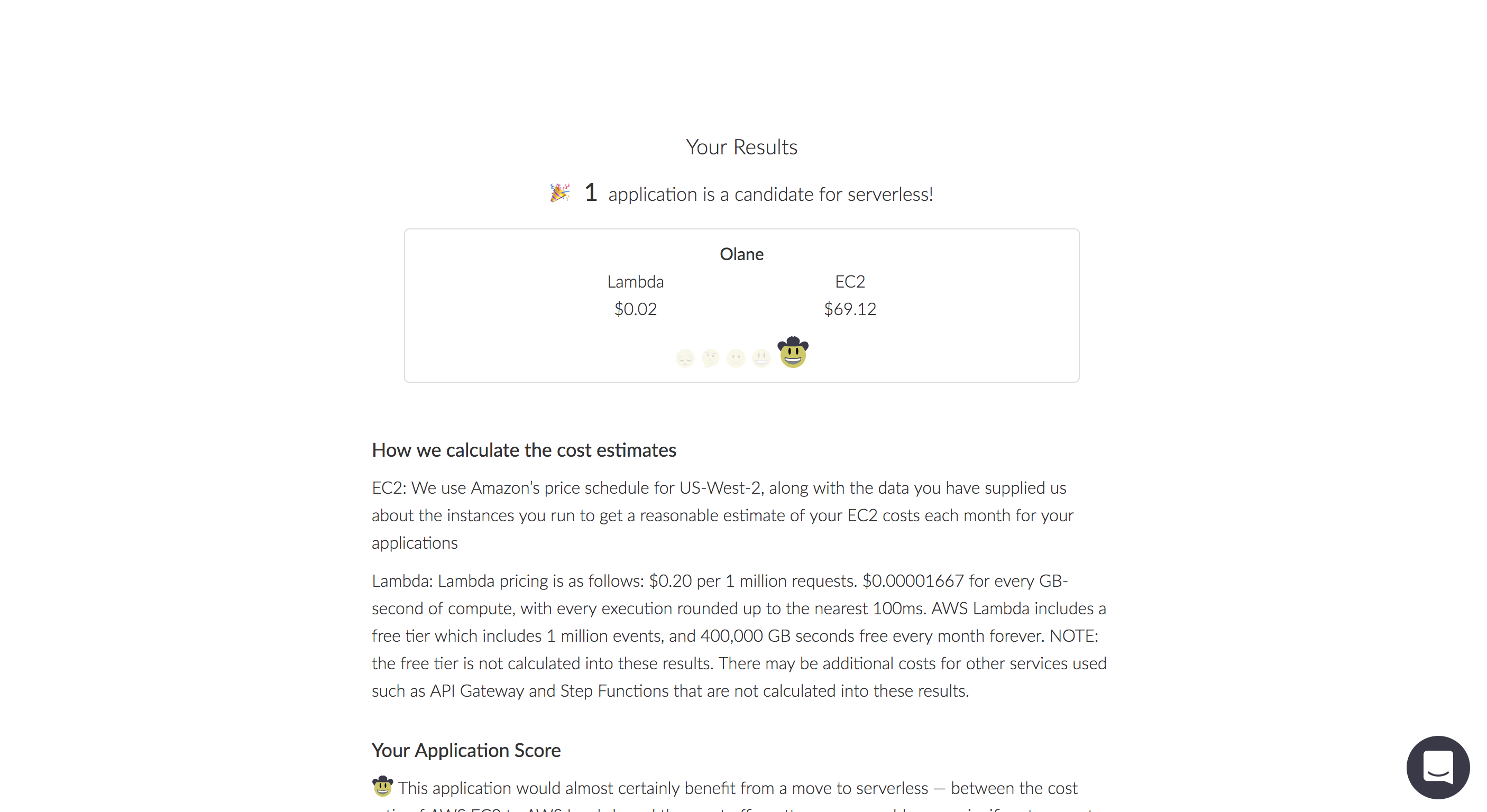Click the party popper celebration emoji
Viewport: 1487px width, 812px height.
point(559,194)
